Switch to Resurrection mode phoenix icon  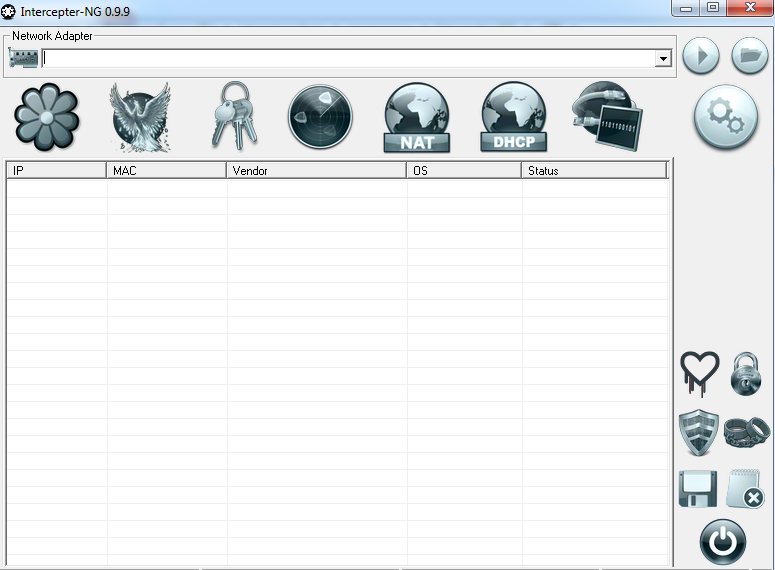click(140, 117)
